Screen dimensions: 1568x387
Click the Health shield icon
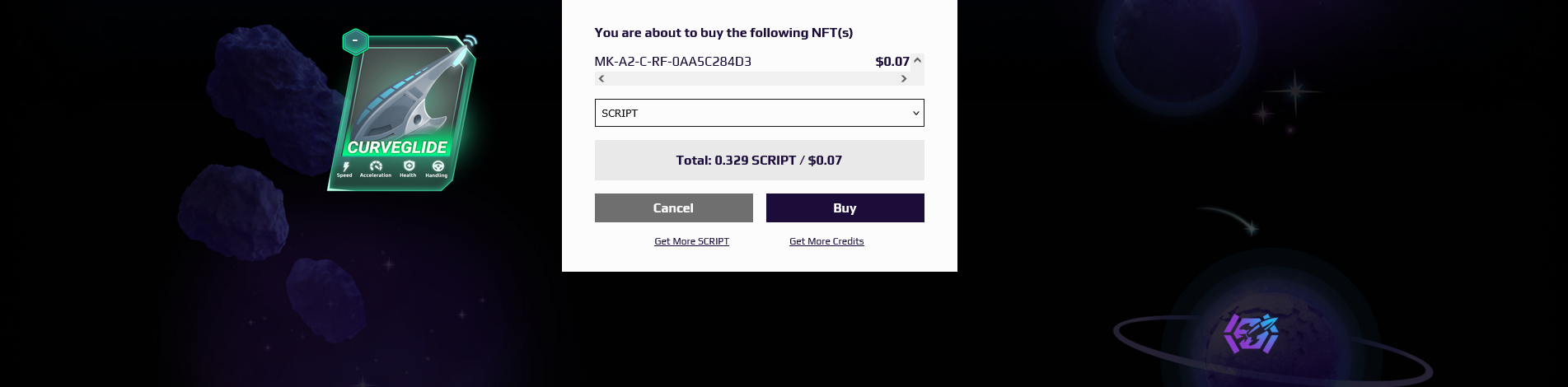(409, 166)
